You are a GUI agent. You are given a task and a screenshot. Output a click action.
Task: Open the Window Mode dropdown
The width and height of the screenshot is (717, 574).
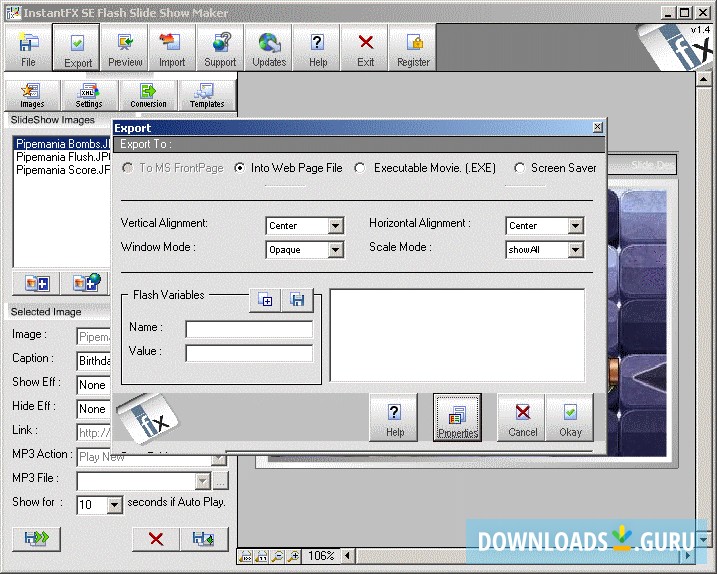click(x=335, y=250)
